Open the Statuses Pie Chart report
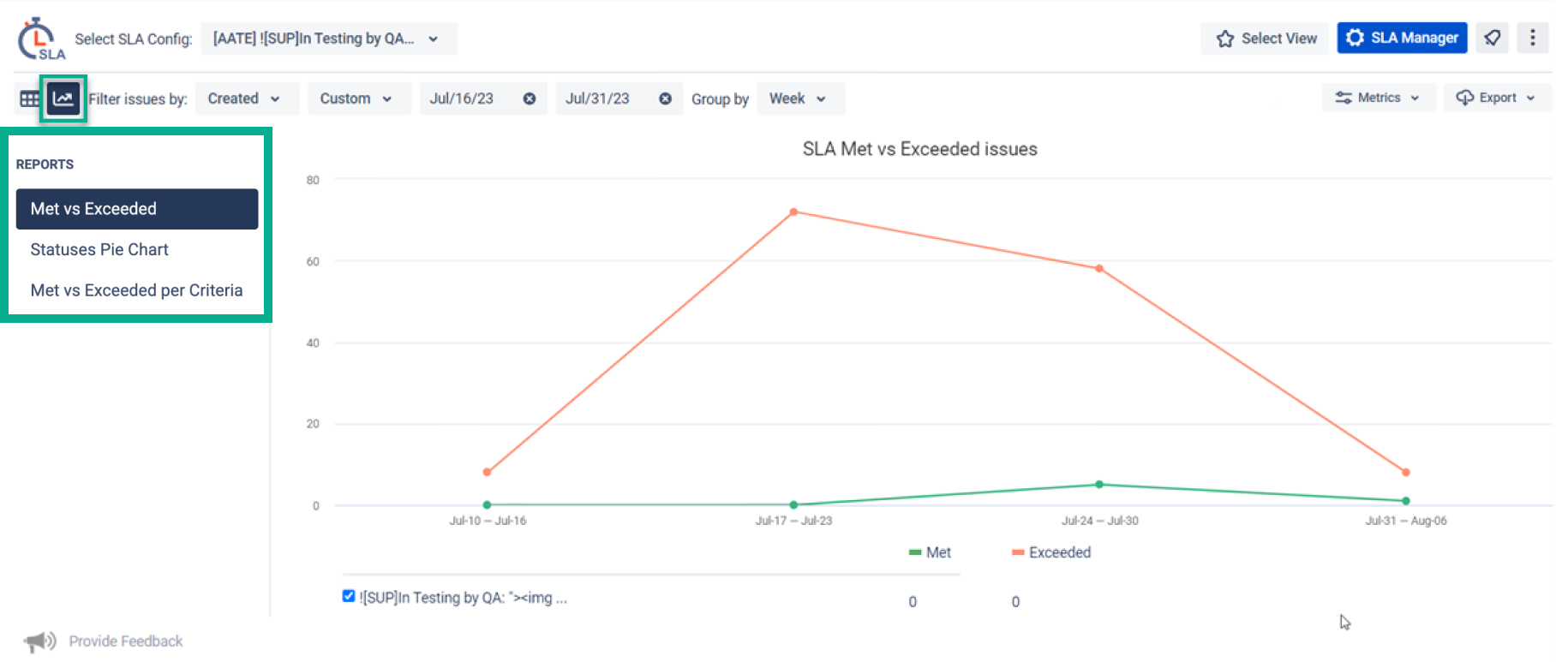Image resolution: width=1568 pixels, height=662 pixels. 99,249
